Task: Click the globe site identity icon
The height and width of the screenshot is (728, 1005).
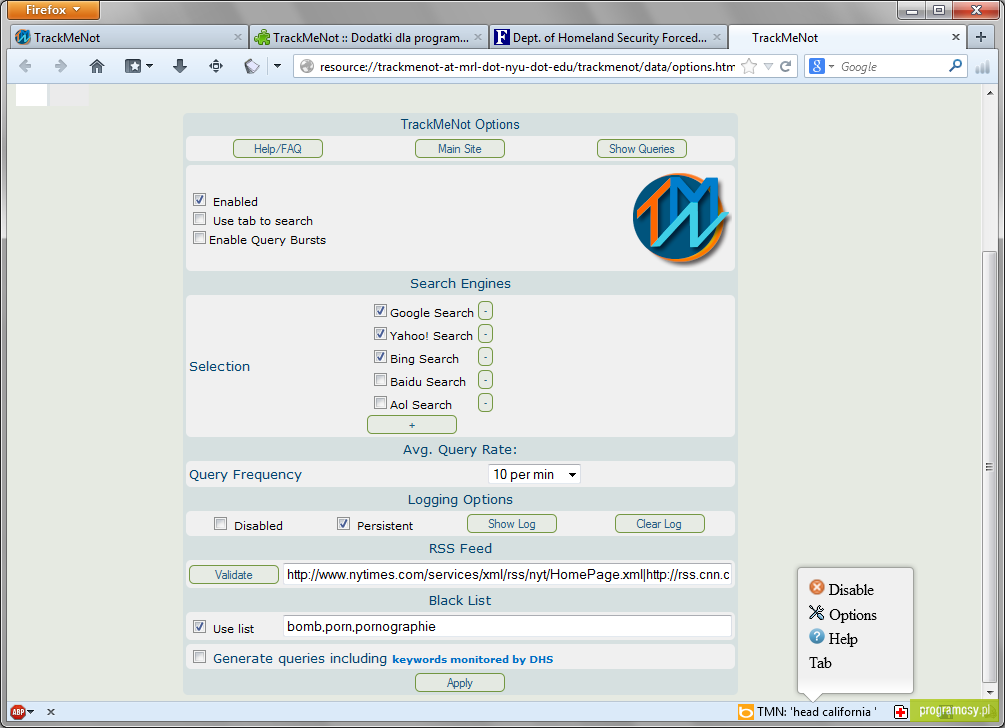Action: coord(307,66)
